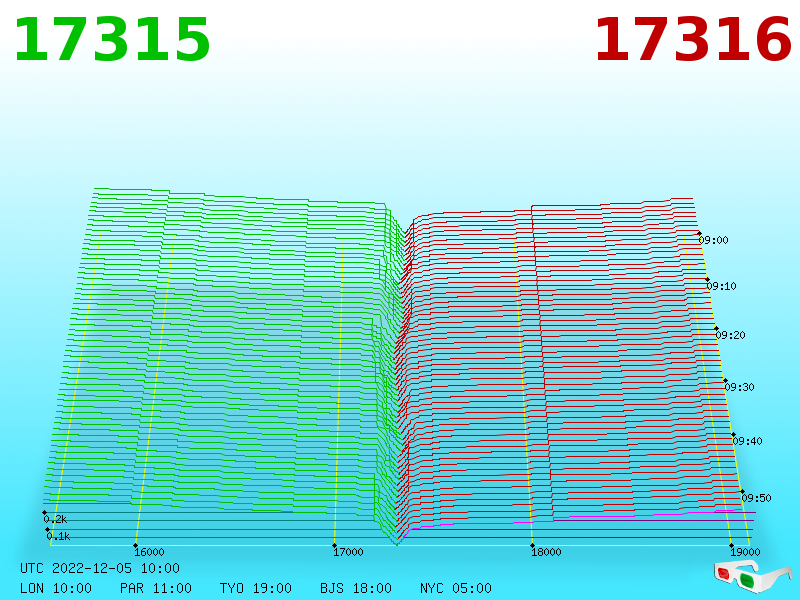The height and width of the screenshot is (600, 800).
Task: Click the UTC 2022-12-05 10:00 timestamp
Action: 100,568
